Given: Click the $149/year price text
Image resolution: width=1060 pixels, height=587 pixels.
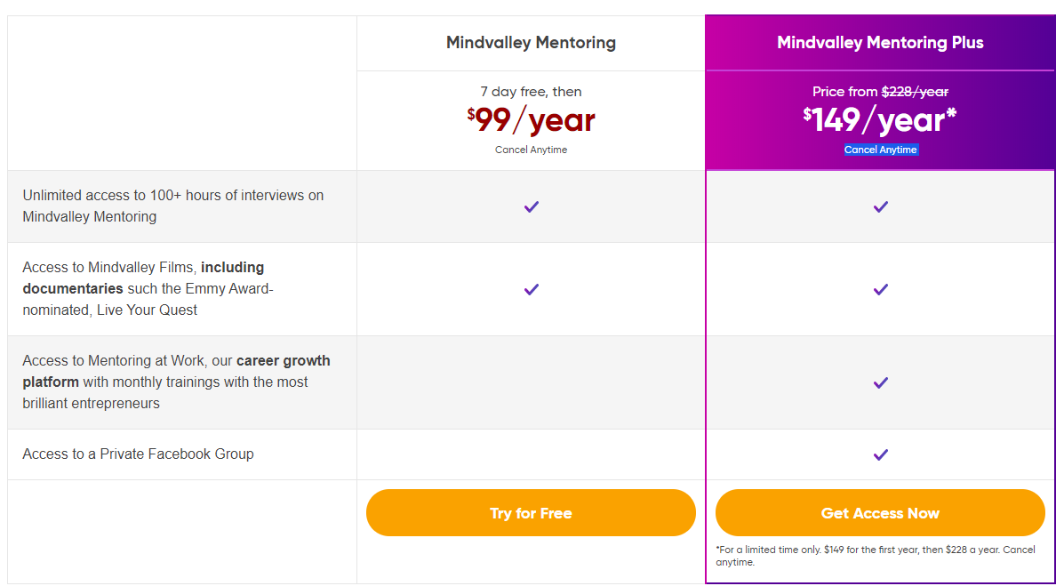Looking at the screenshot, I should 880,121.
